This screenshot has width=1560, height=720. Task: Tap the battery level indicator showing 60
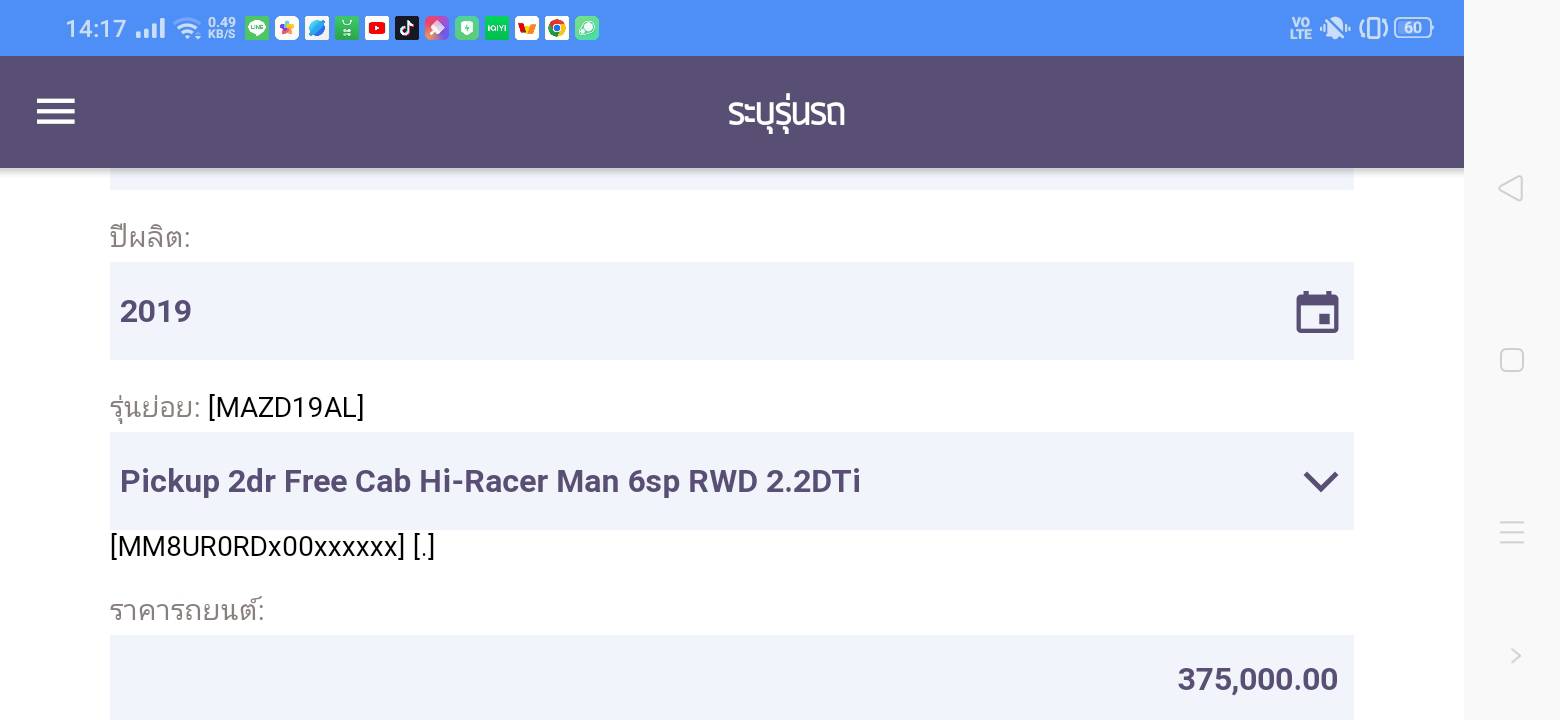click(x=1414, y=28)
